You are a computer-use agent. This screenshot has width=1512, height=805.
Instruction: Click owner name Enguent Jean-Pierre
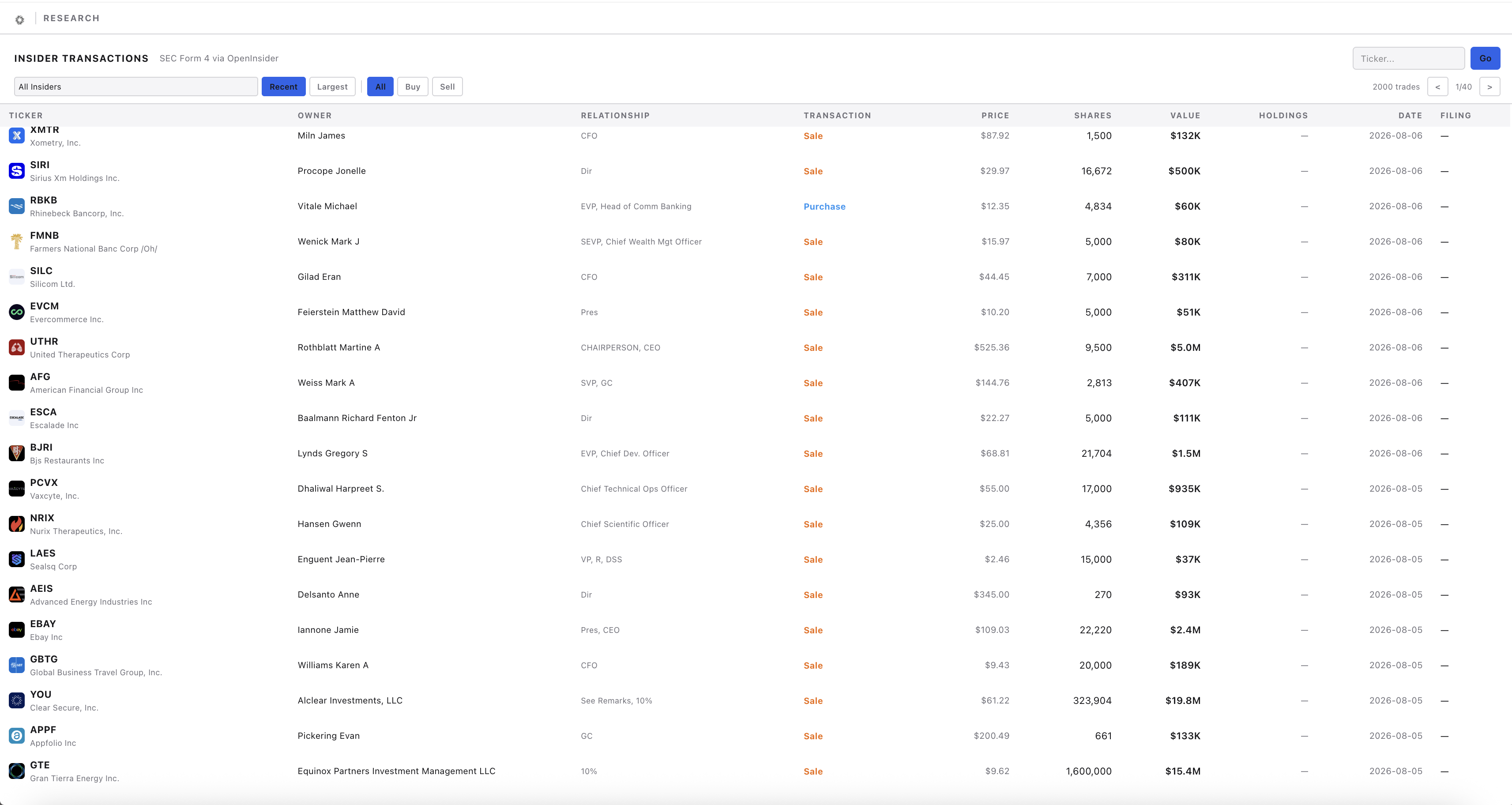(341, 560)
